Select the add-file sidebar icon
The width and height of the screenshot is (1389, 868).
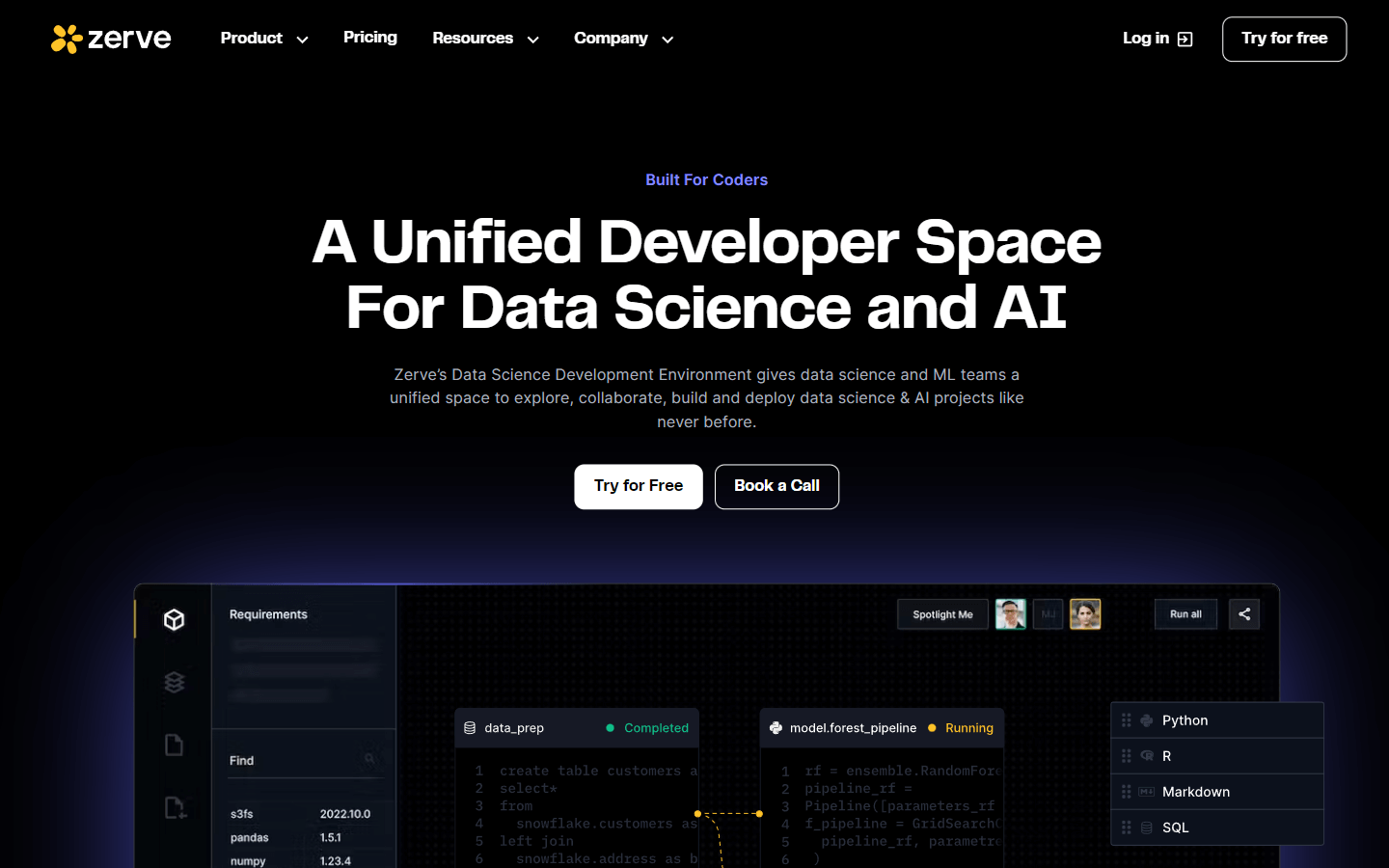pos(175,807)
